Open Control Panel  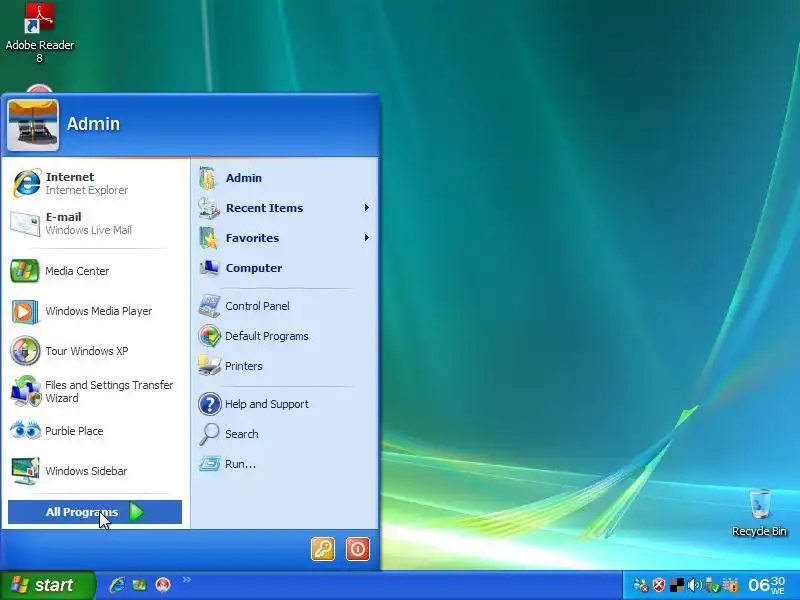click(x=285, y=306)
